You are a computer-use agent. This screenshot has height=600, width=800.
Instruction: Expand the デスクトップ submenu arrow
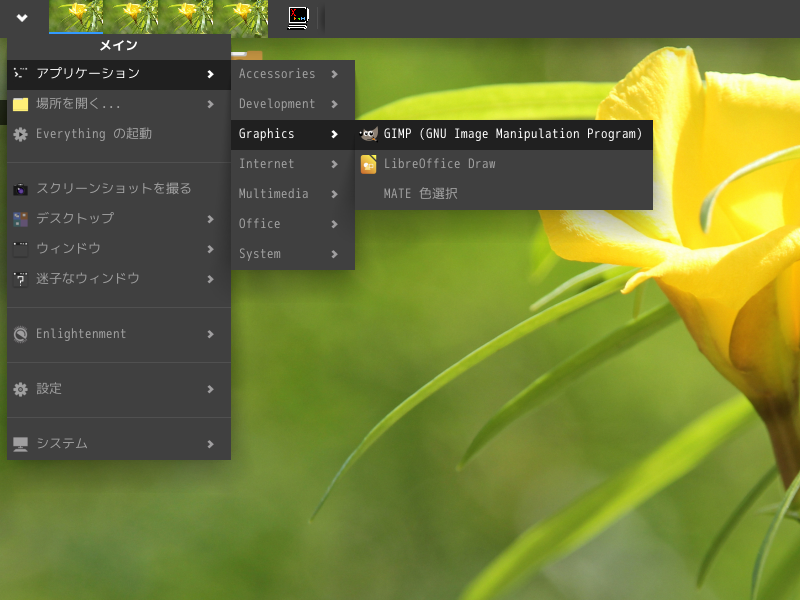pyautogui.click(x=210, y=219)
